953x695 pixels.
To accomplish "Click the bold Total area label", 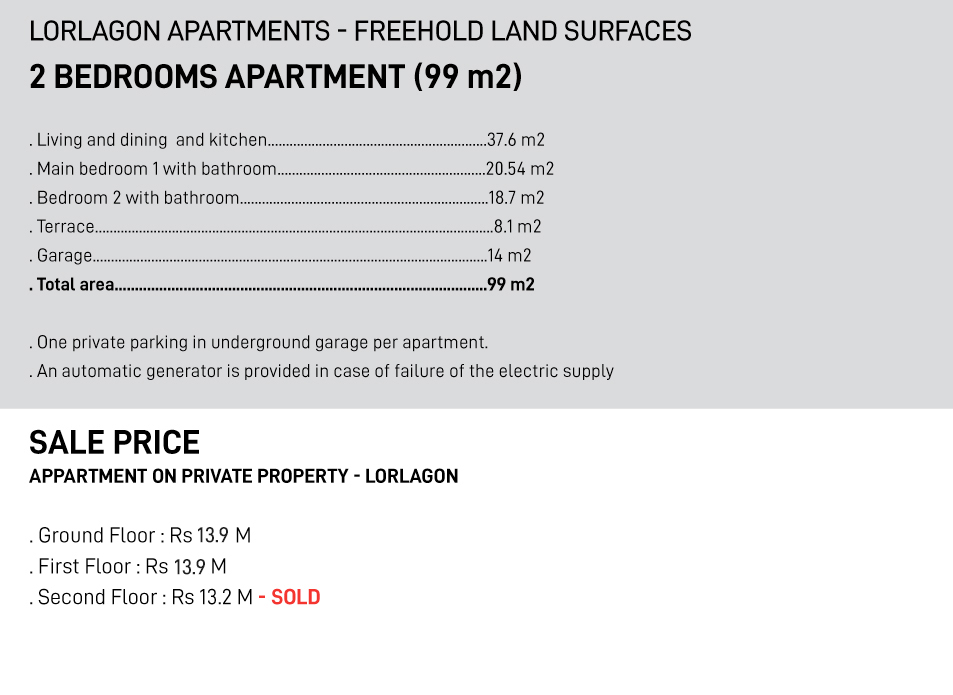I will (x=75, y=285).
